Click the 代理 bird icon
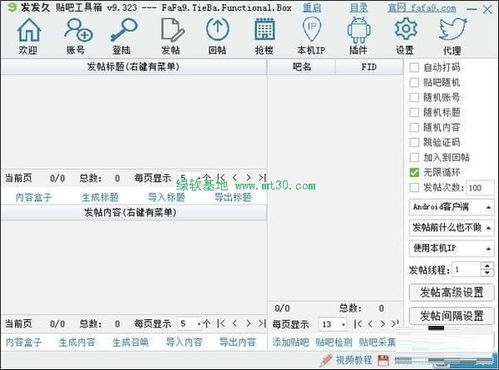Image resolution: width=499 pixels, height=370 pixels. click(453, 30)
